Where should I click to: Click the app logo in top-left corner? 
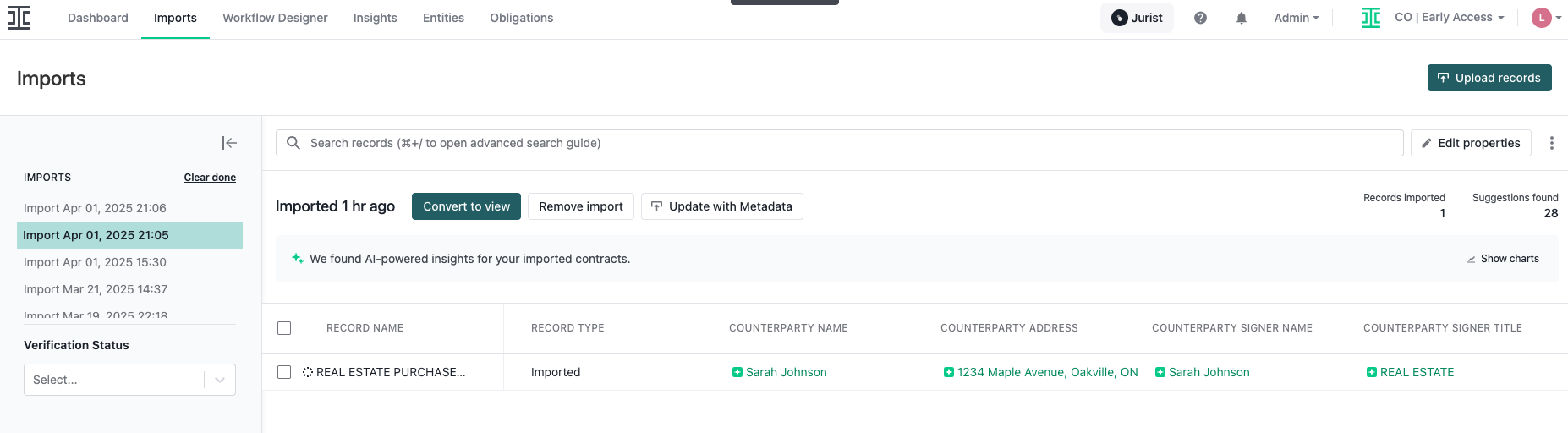point(19,18)
